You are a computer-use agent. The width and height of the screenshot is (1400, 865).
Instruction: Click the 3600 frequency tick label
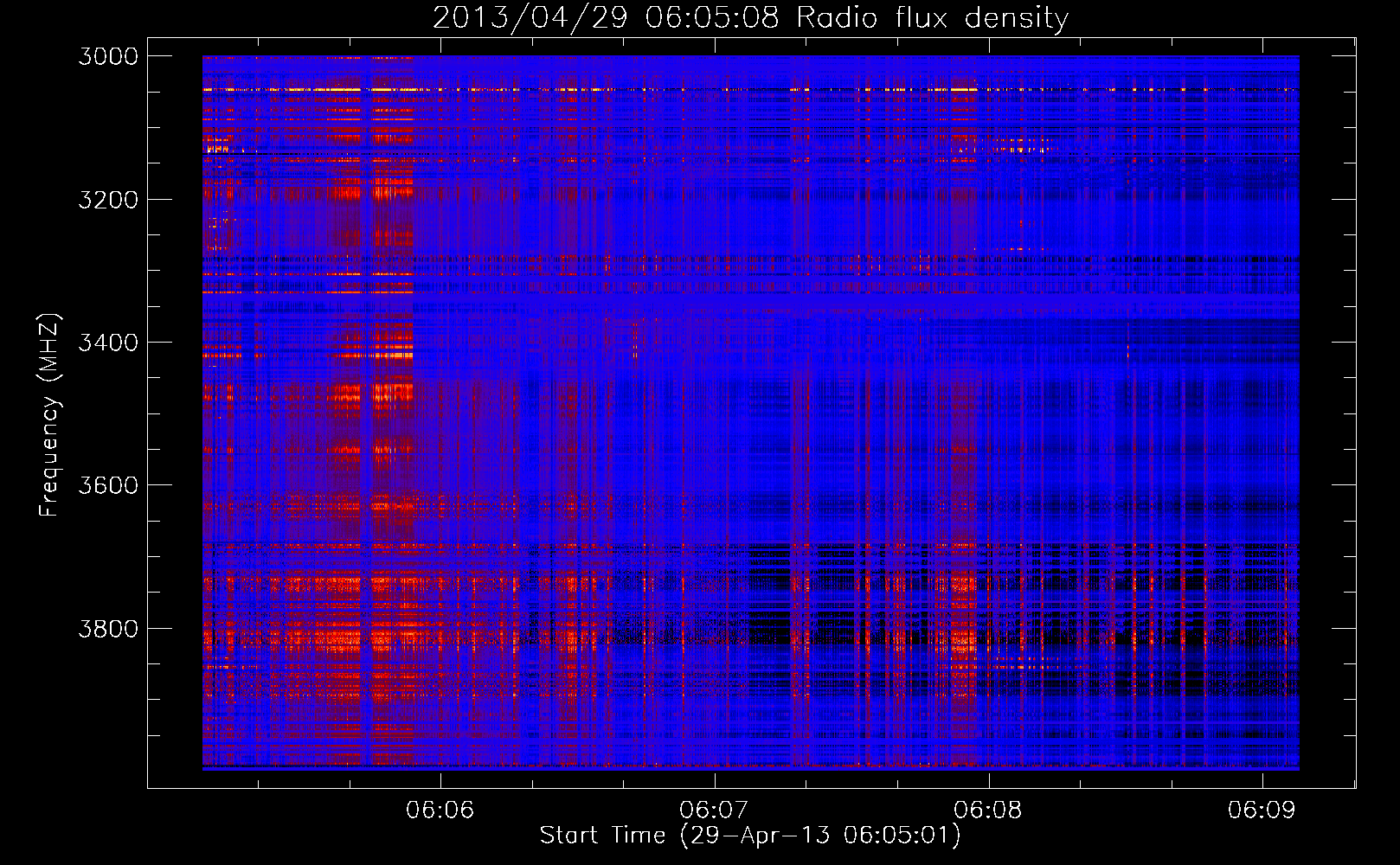(108, 485)
